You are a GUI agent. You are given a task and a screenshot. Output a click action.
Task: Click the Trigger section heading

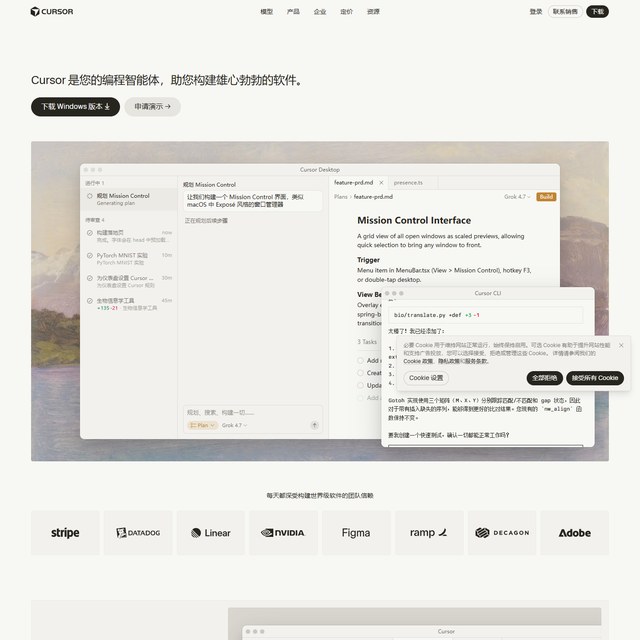(x=368, y=260)
